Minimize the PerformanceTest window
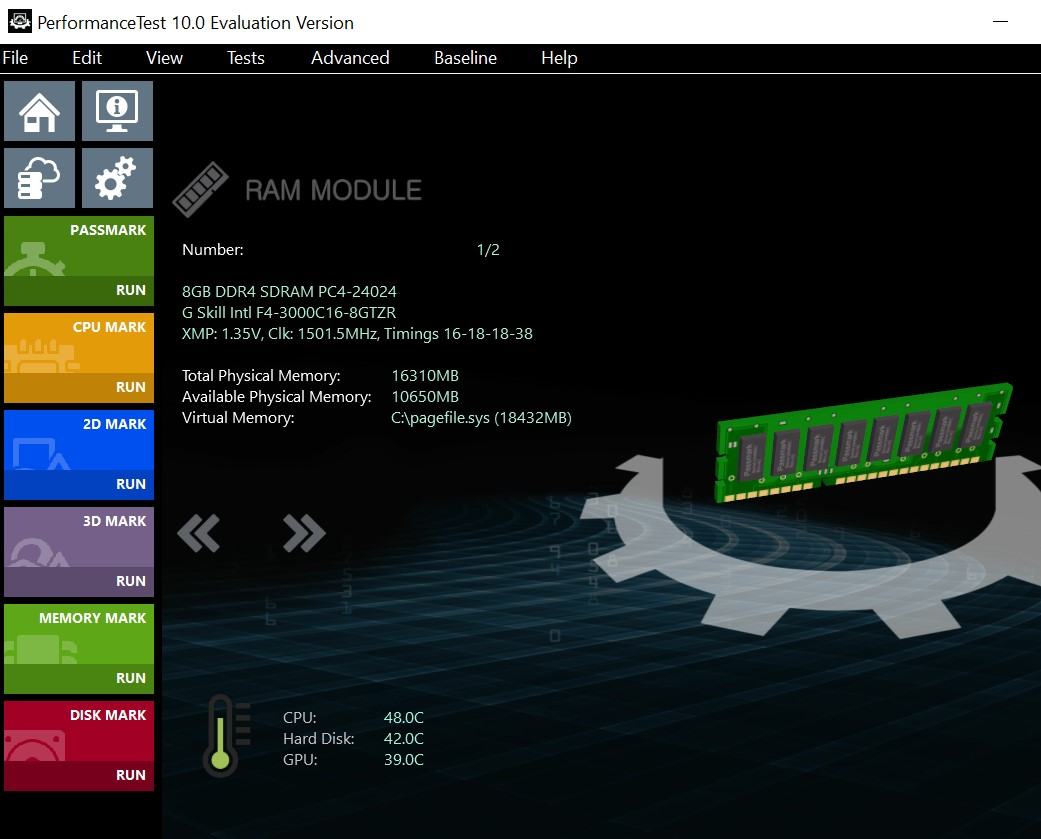This screenshot has width=1041, height=839. (1001, 21)
